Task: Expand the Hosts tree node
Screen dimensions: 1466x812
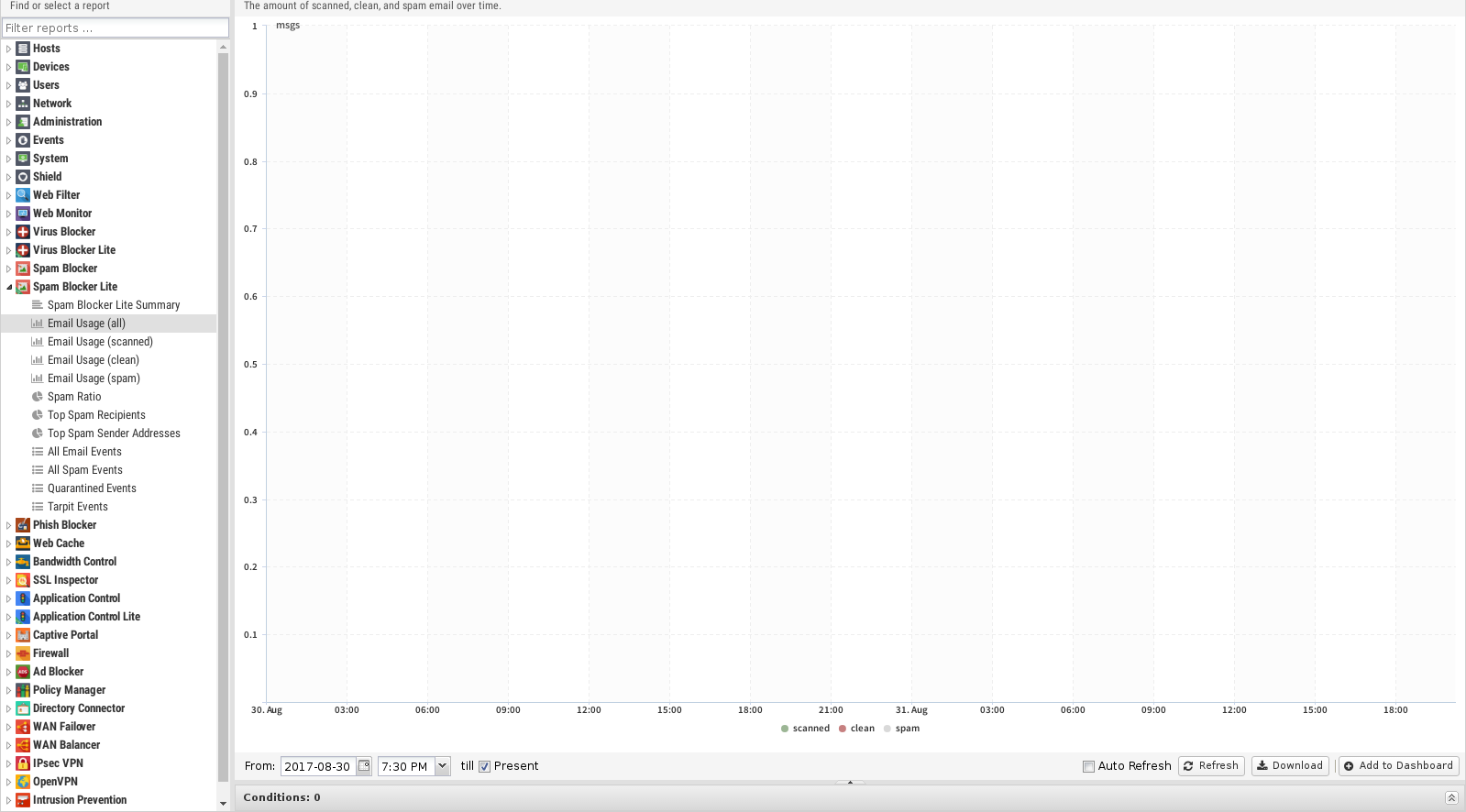Action: (9, 49)
